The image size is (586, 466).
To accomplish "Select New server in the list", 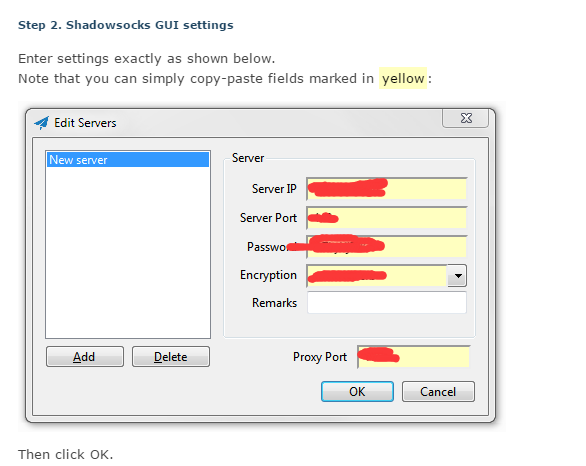I will (127, 160).
